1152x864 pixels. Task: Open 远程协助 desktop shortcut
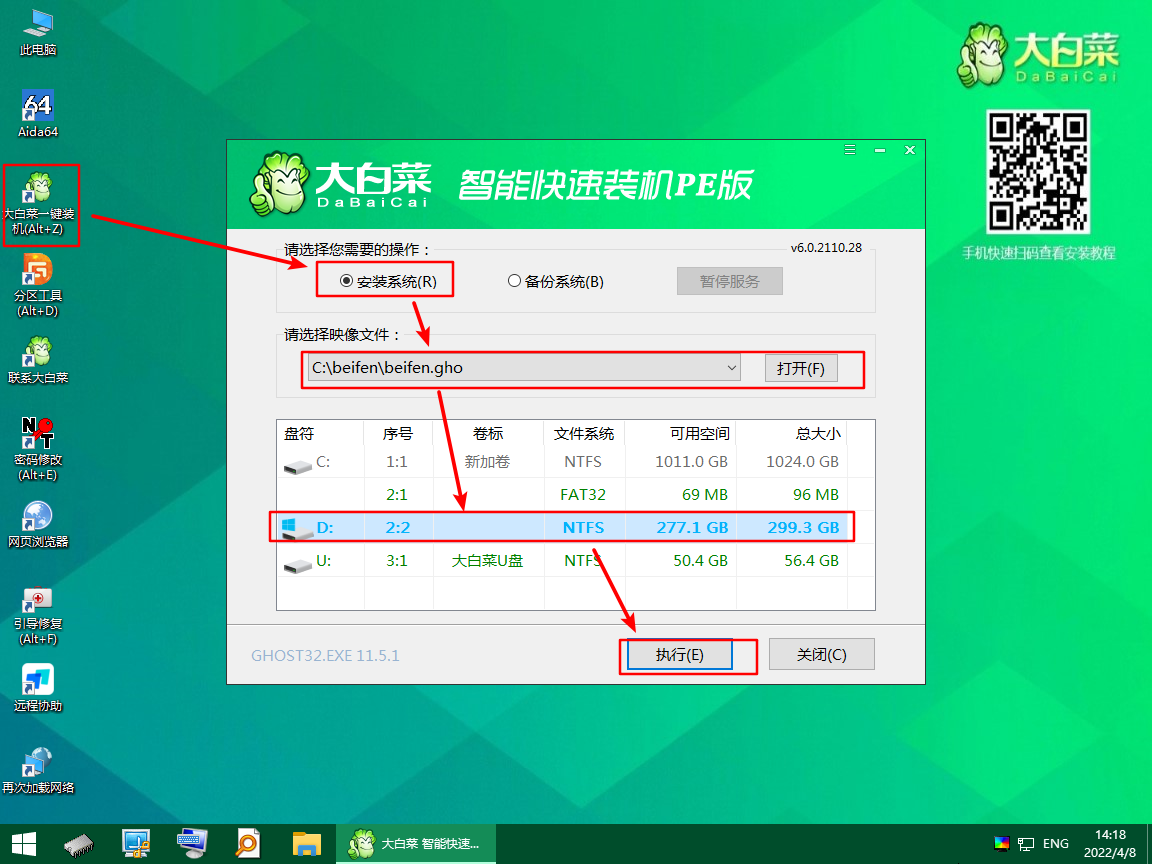(x=37, y=688)
